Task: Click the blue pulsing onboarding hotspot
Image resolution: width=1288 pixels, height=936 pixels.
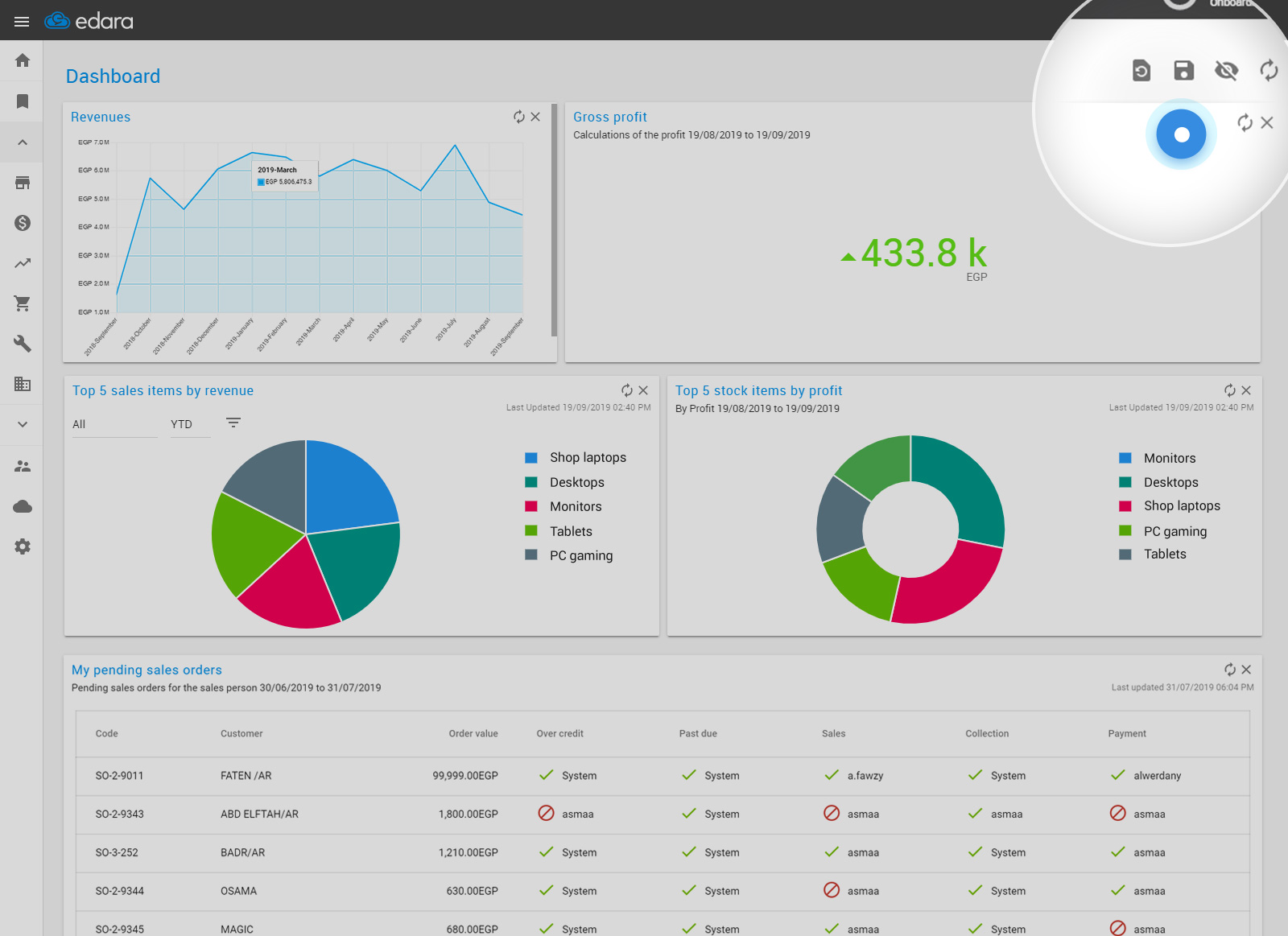Action: (x=1181, y=134)
